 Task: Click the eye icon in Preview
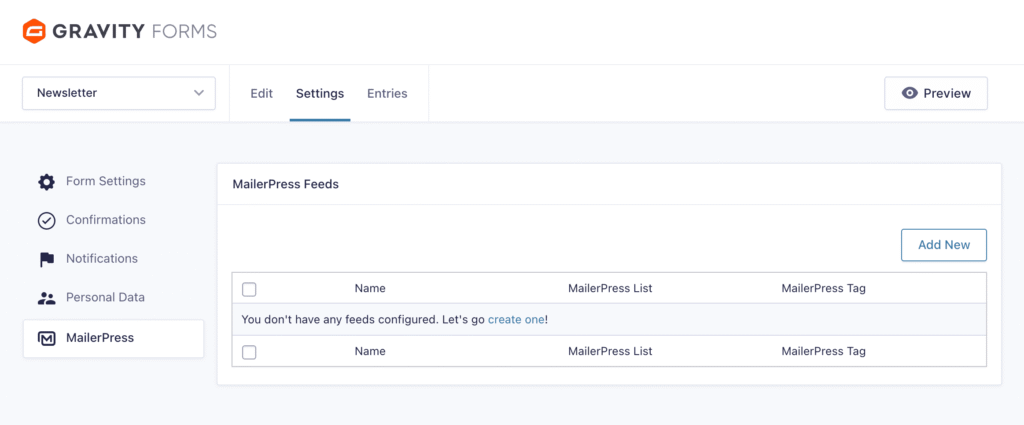click(x=909, y=93)
